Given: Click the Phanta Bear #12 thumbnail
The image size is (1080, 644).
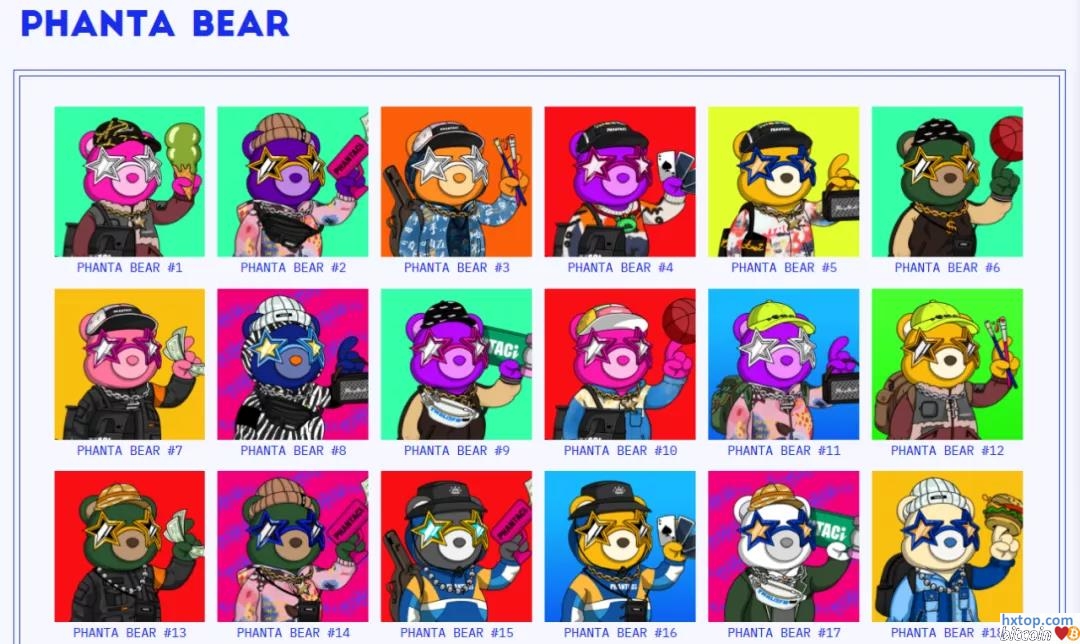Looking at the screenshot, I should click(947, 364).
